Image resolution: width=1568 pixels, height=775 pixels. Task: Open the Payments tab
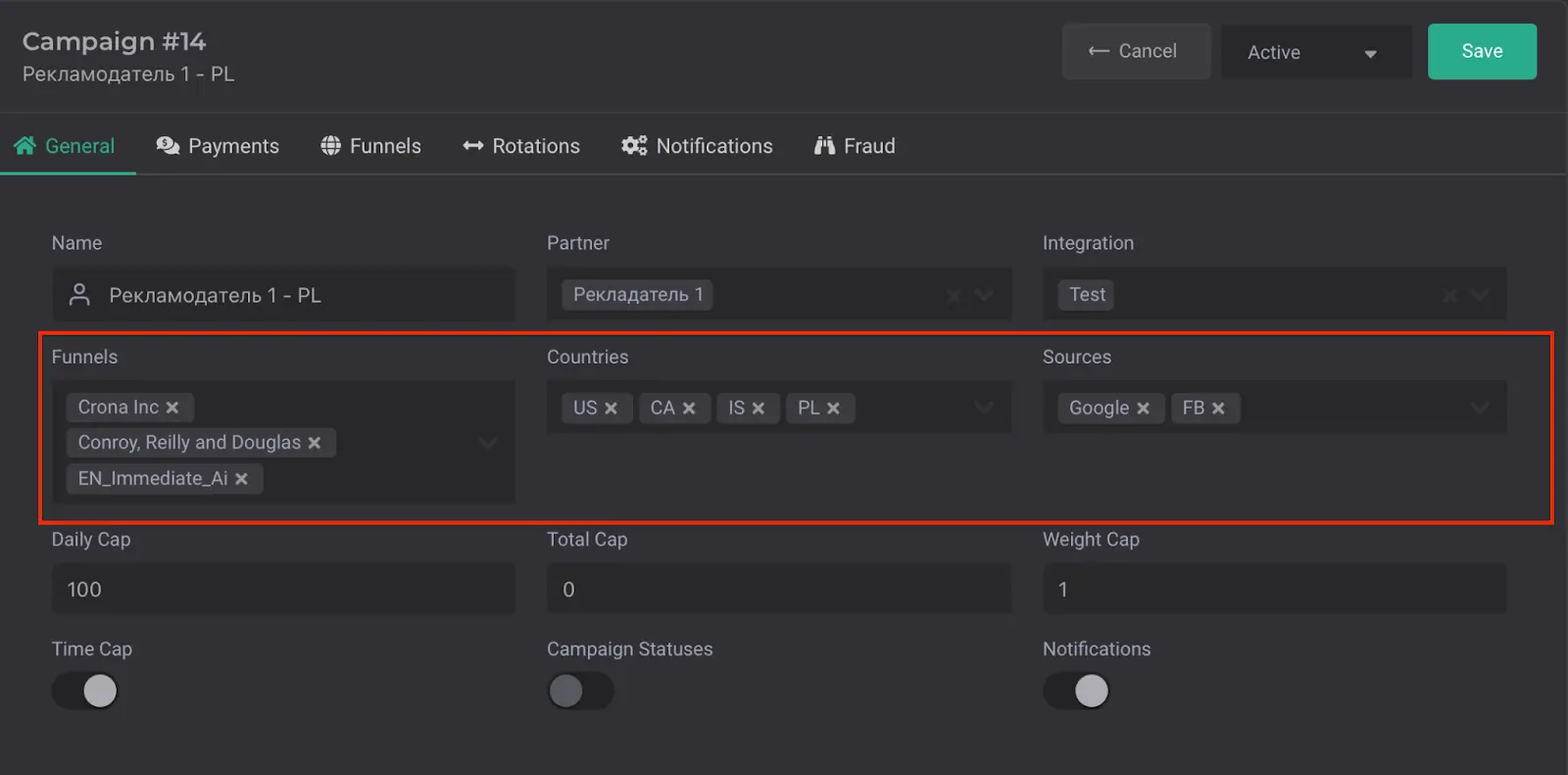point(218,146)
